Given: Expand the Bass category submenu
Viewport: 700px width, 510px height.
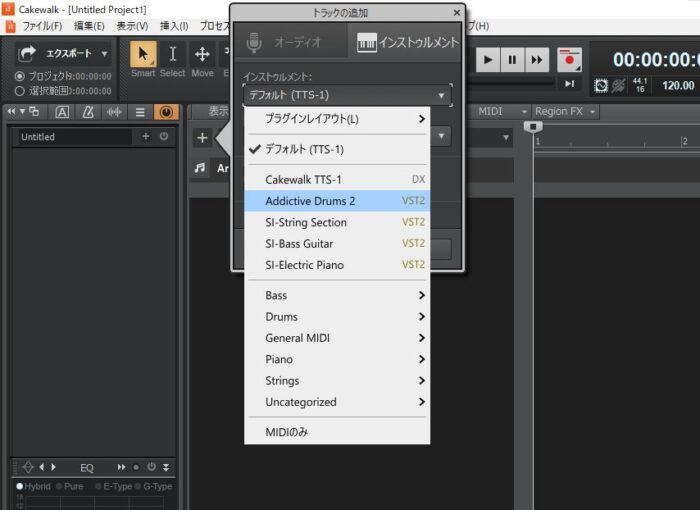Looking at the screenshot, I should (x=337, y=295).
